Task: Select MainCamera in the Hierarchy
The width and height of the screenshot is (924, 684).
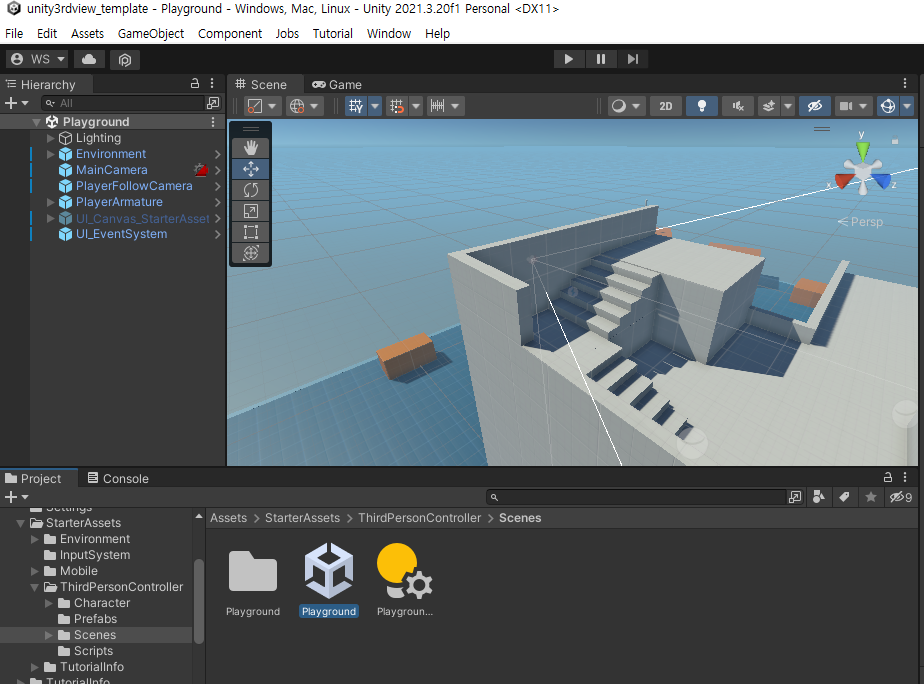Action: pyautogui.click(x=112, y=170)
